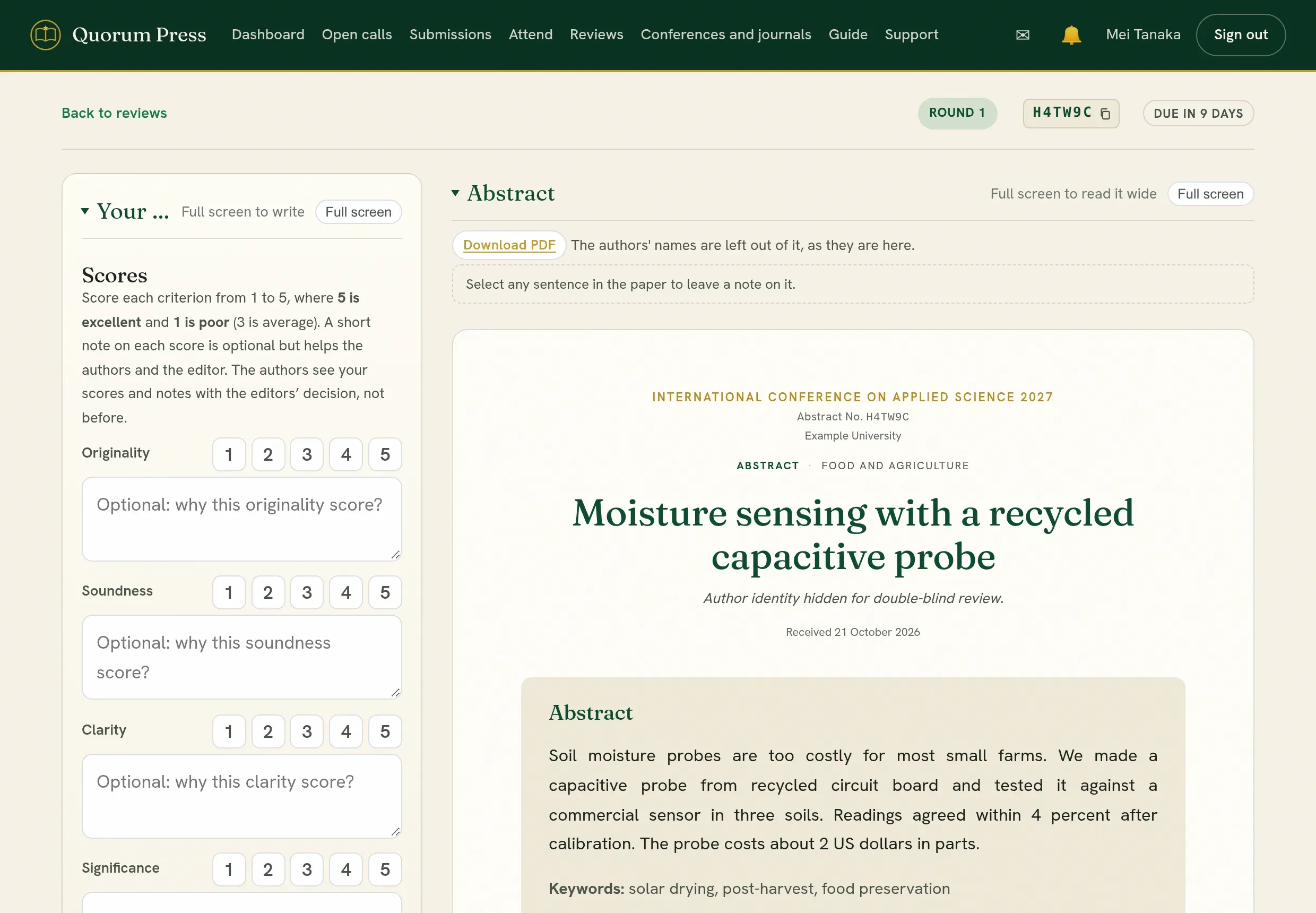Copy the H4TW9C submission code

pyautogui.click(x=1105, y=114)
